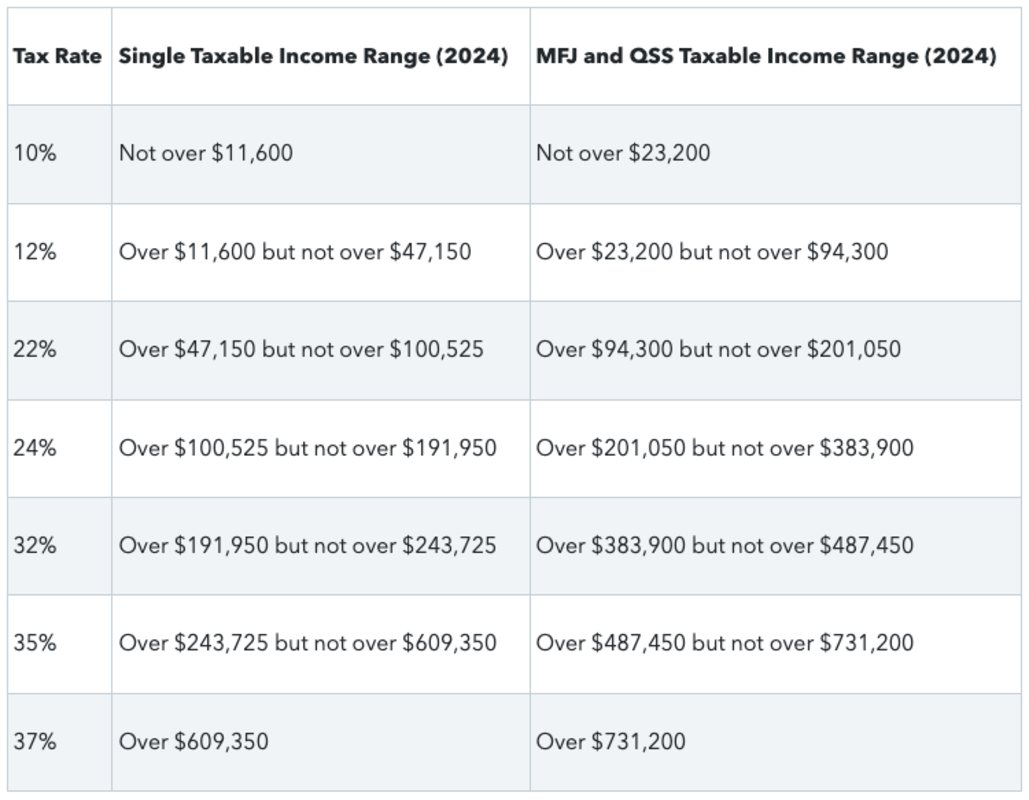Click the "Not over $23,200" cell
The image size is (1029, 800).
623,153
